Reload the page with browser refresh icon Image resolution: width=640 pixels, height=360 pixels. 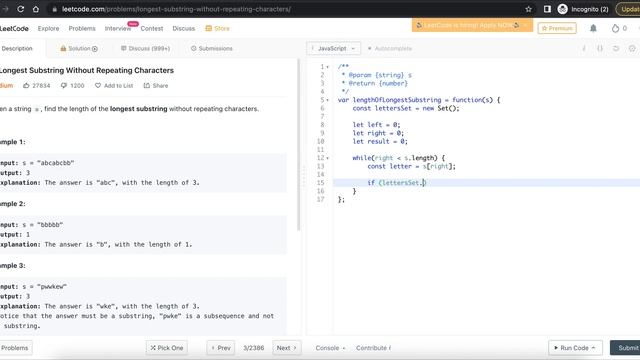pyautogui.click(x=20, y=9)
